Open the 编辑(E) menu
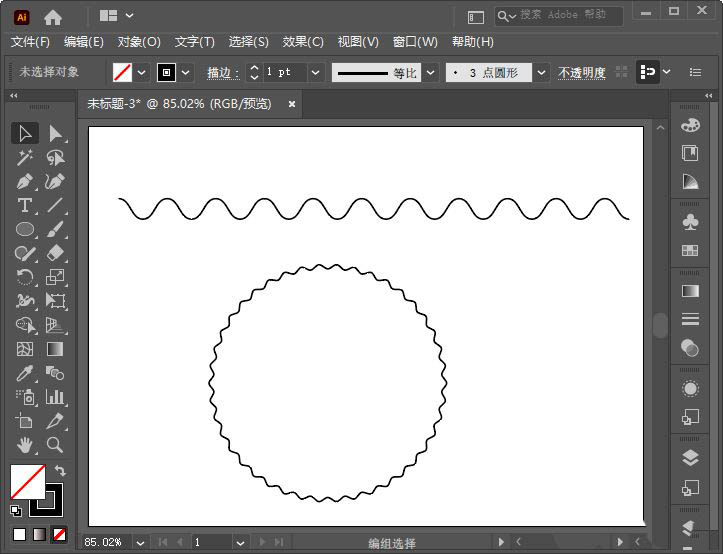The image size is (723, 554). [84, 42]
